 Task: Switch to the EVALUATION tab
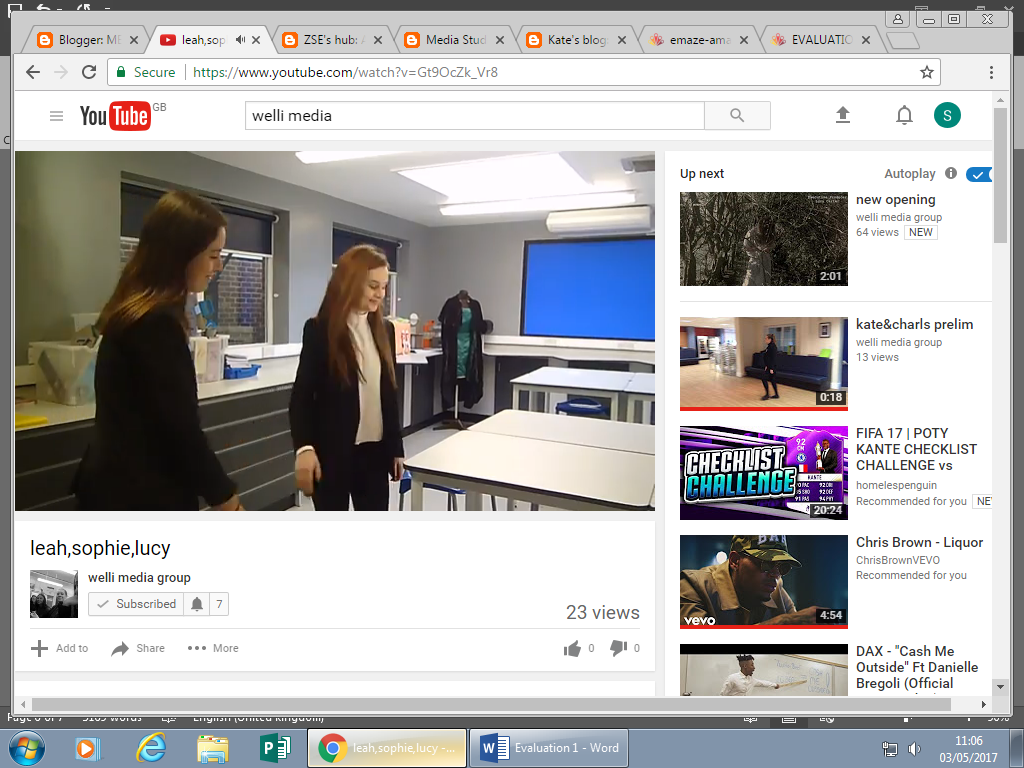[x=820, y=40]
